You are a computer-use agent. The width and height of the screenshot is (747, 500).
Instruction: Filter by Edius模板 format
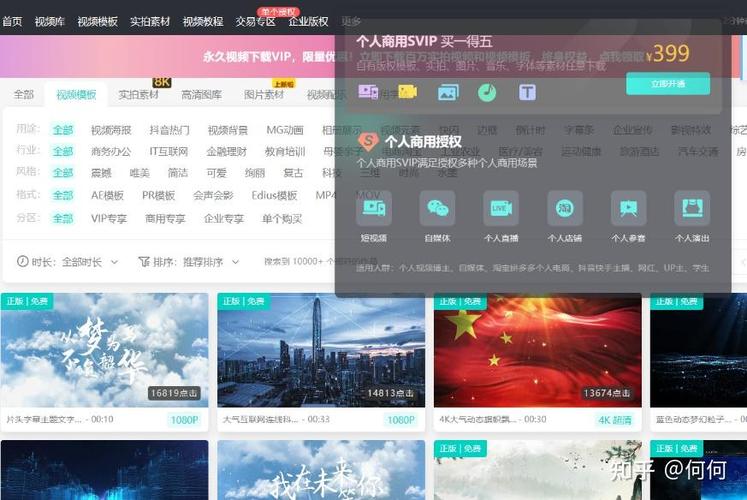point(274,195)
